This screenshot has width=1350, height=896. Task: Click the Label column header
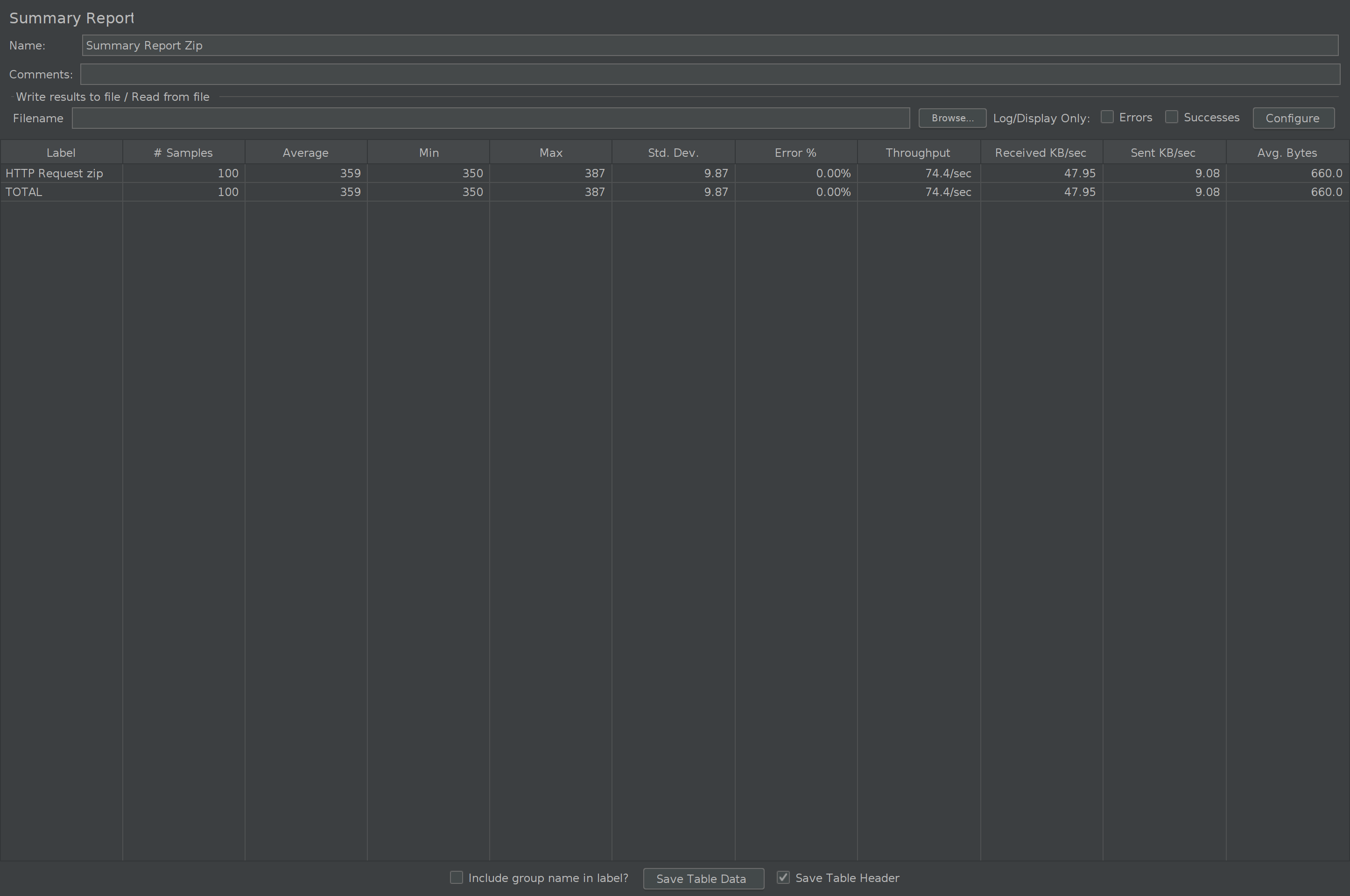point(61,153)
